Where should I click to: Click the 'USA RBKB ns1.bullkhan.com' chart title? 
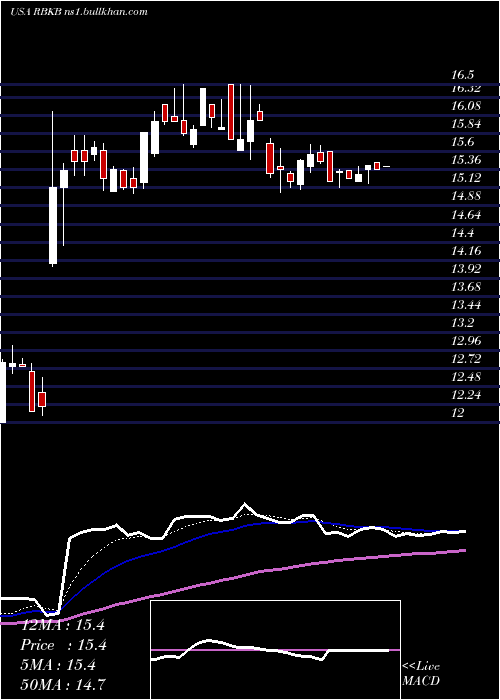pyautogui.click(x=79, y=12)
